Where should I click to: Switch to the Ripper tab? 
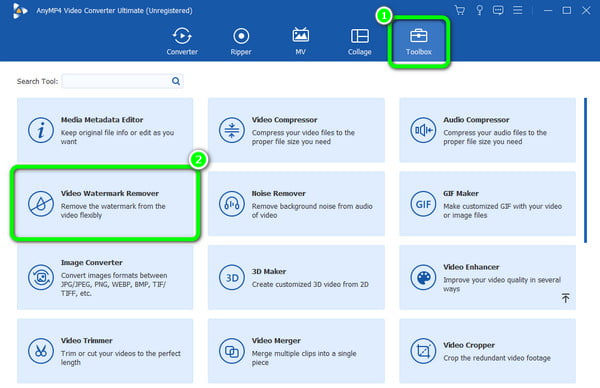pos(241,41)
